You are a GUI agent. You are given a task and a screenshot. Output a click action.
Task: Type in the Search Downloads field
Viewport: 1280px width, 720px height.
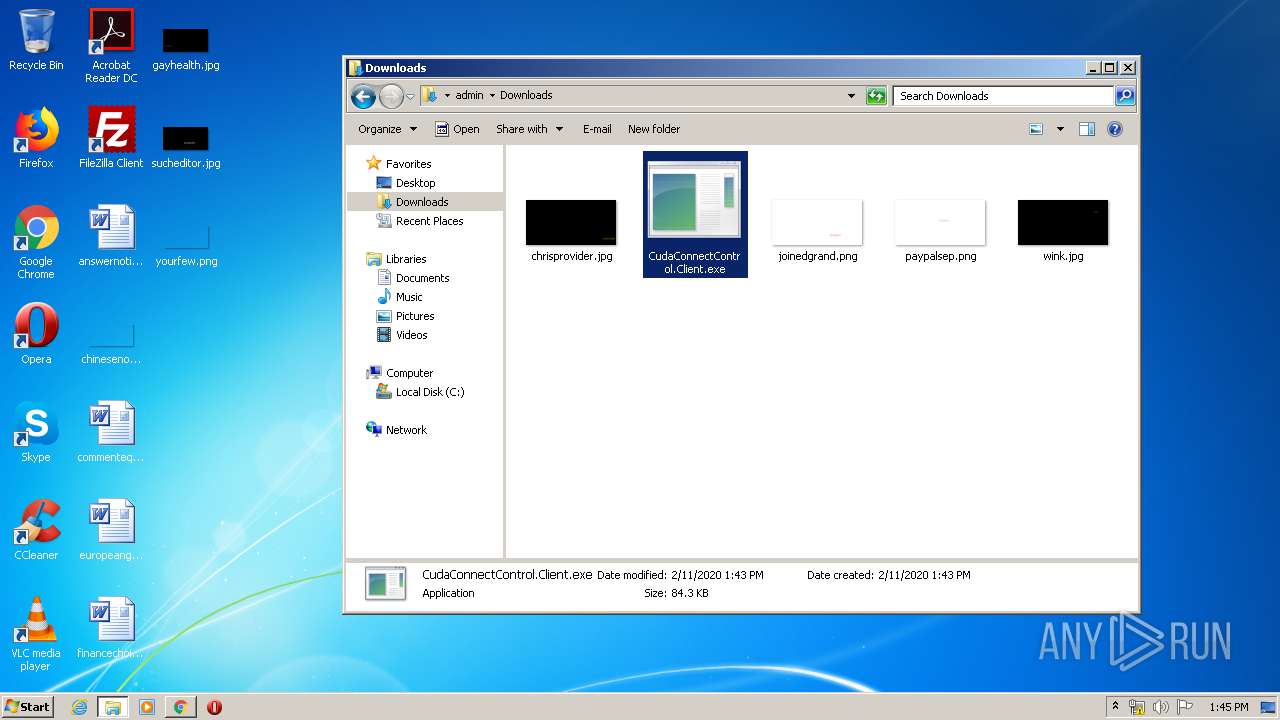[x=1003, y=96]
